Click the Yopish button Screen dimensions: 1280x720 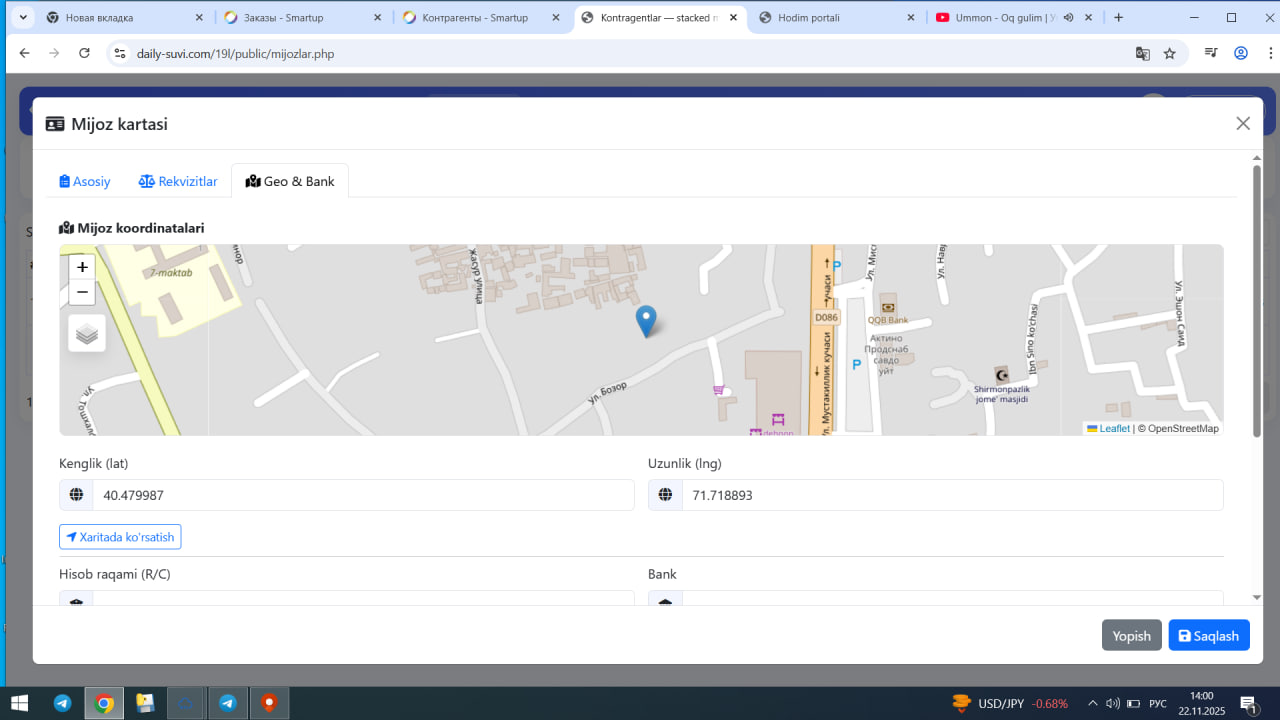click(1131, 636)
